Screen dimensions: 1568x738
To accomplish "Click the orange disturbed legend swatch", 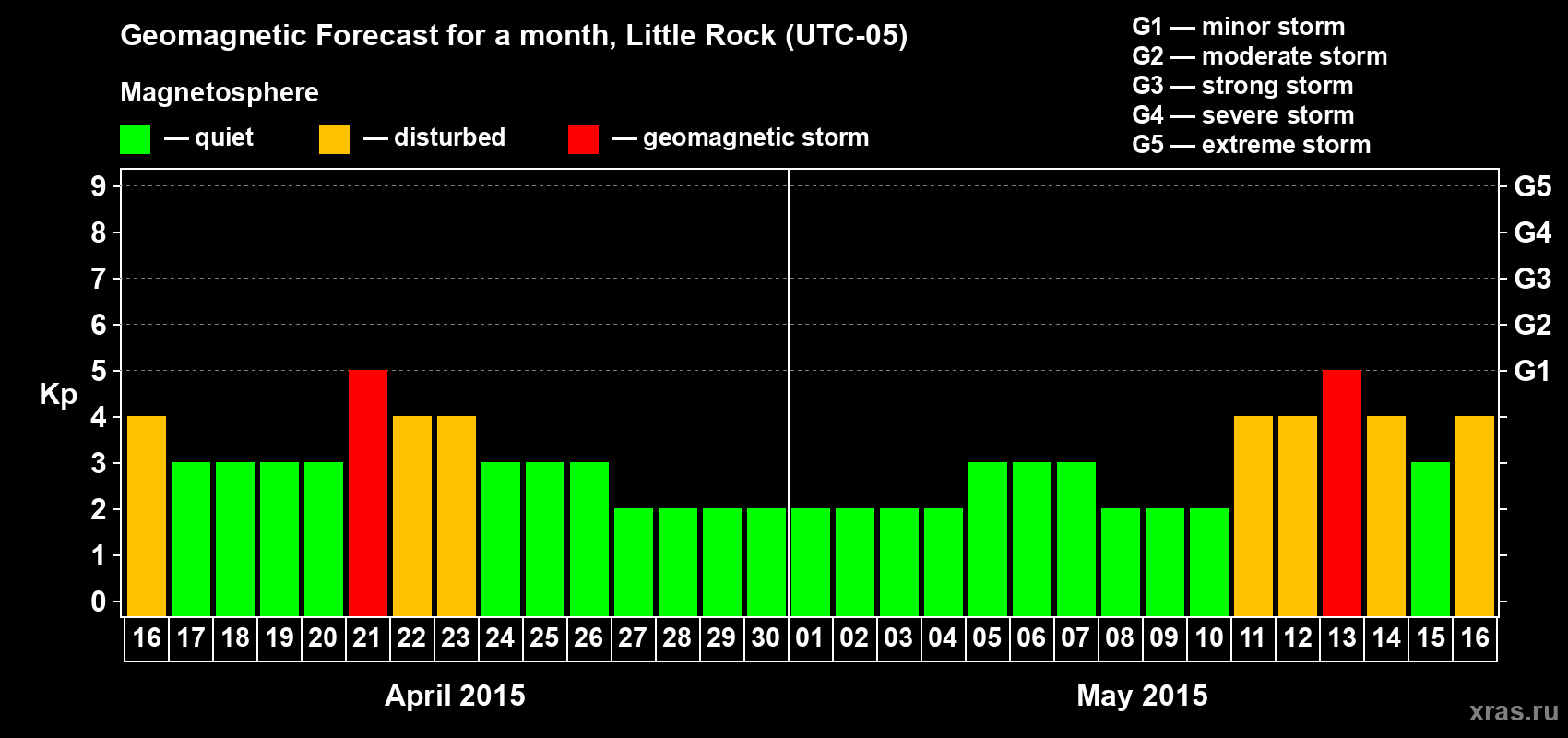I will pyautogui.click(x=334, y=139).
